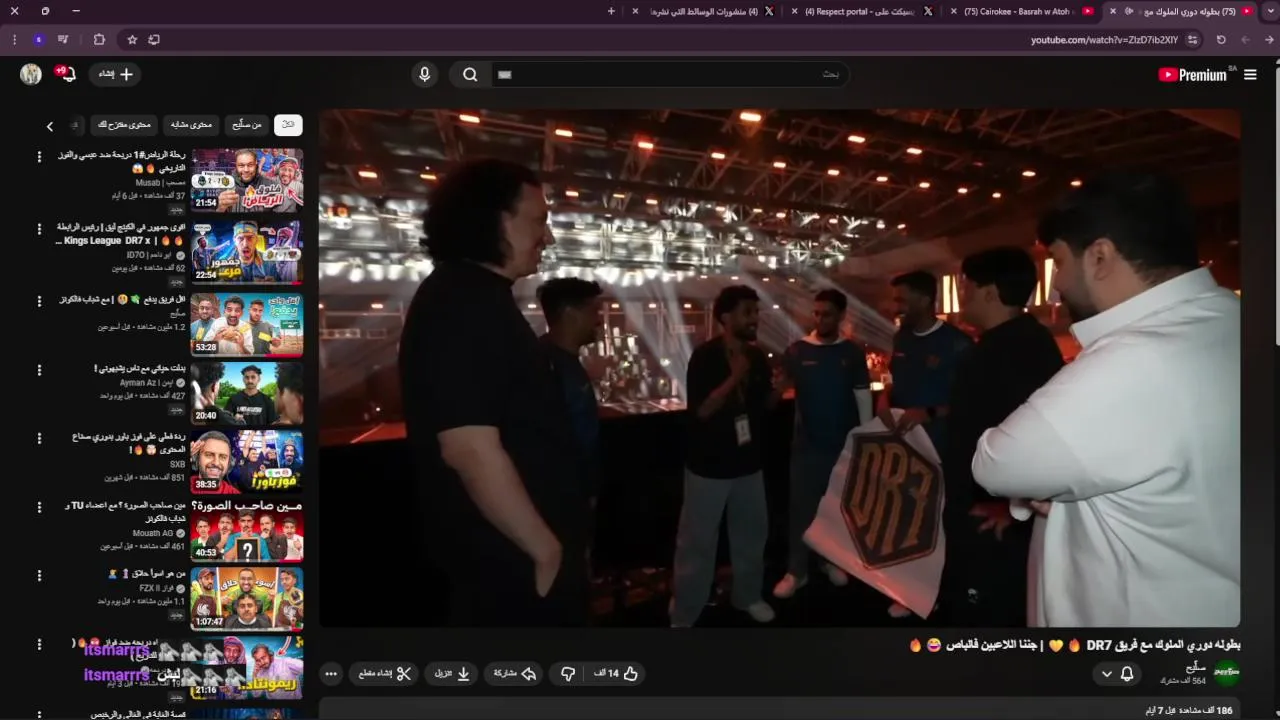Focus the YouTube search box
Image resolution: width=1280 pixels, height=720 pixels.
pyautogui.click(x=670, y=74)
